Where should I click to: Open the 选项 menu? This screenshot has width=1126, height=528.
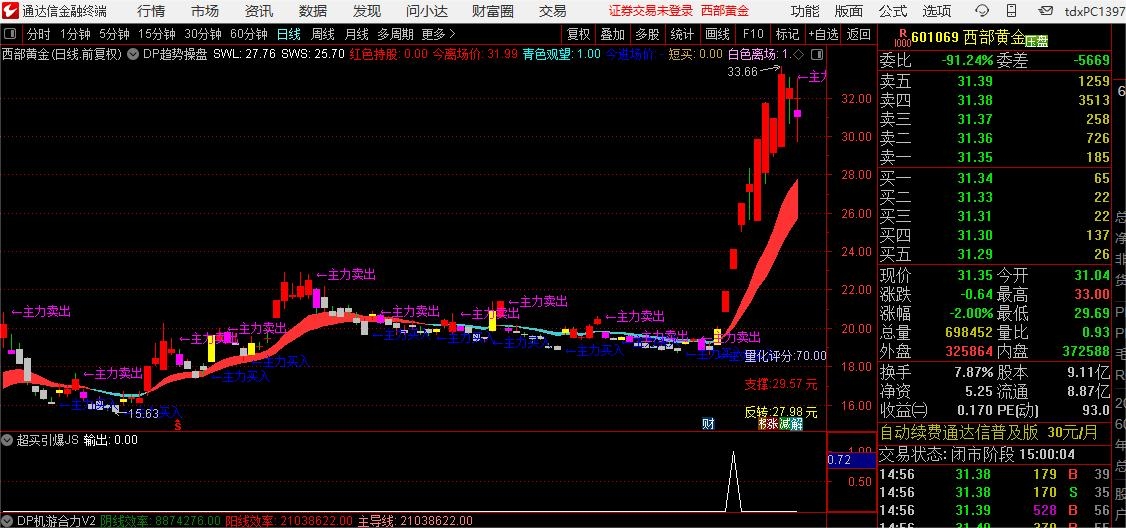936,11
